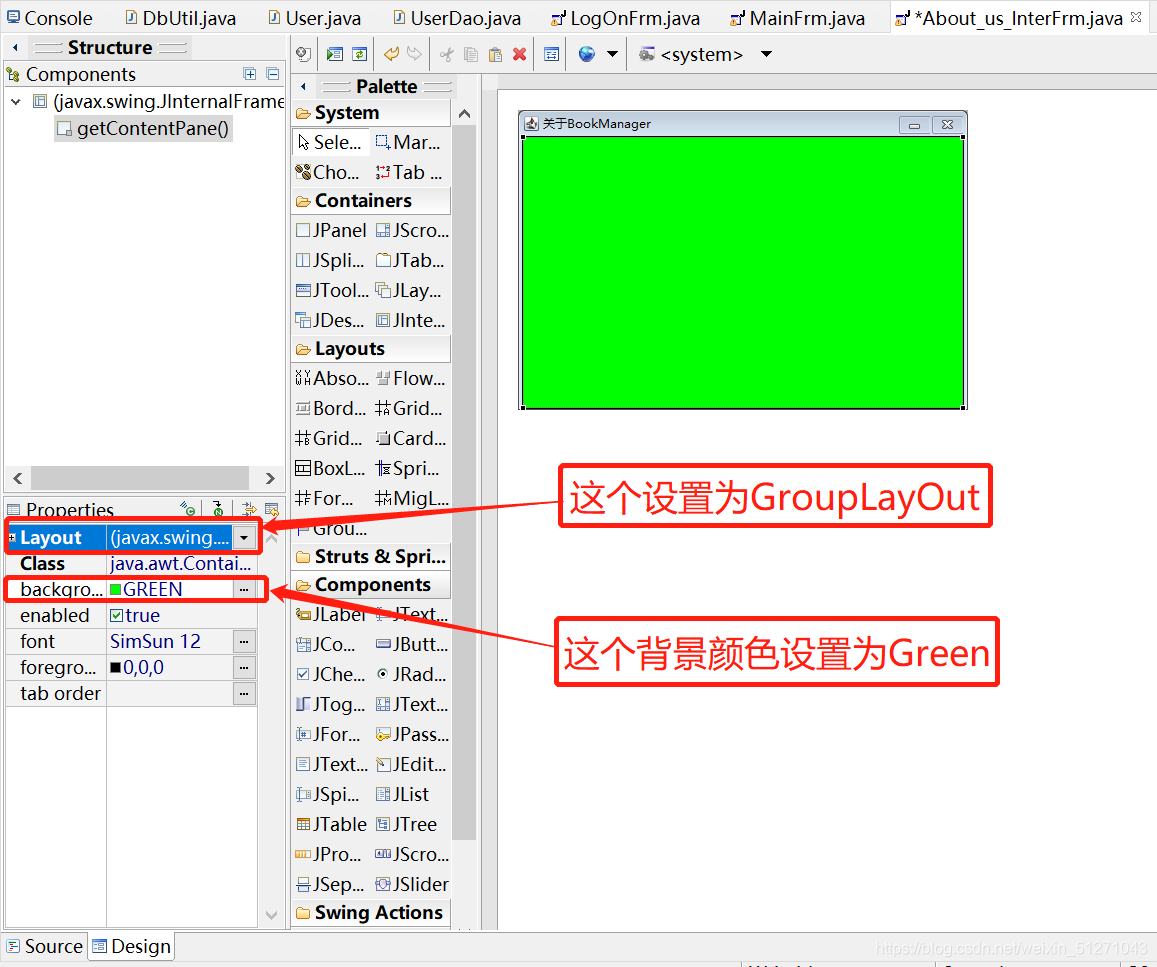Select JButton from the Components palette
This screenshot has height=967, width=1157.
[410, 644]
